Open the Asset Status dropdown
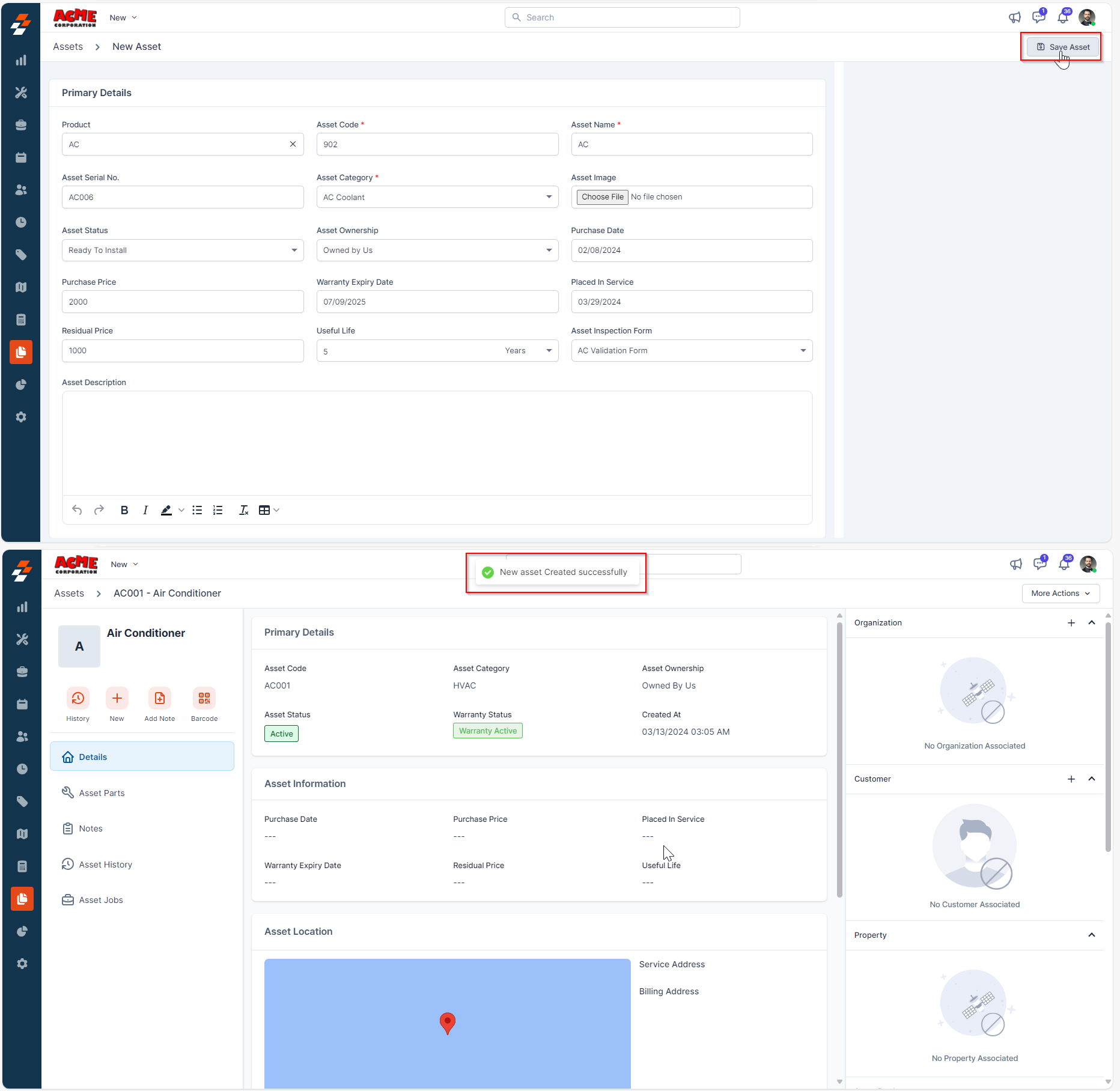The width and height of the screenshot is (1120, 1091). (183, 251)
